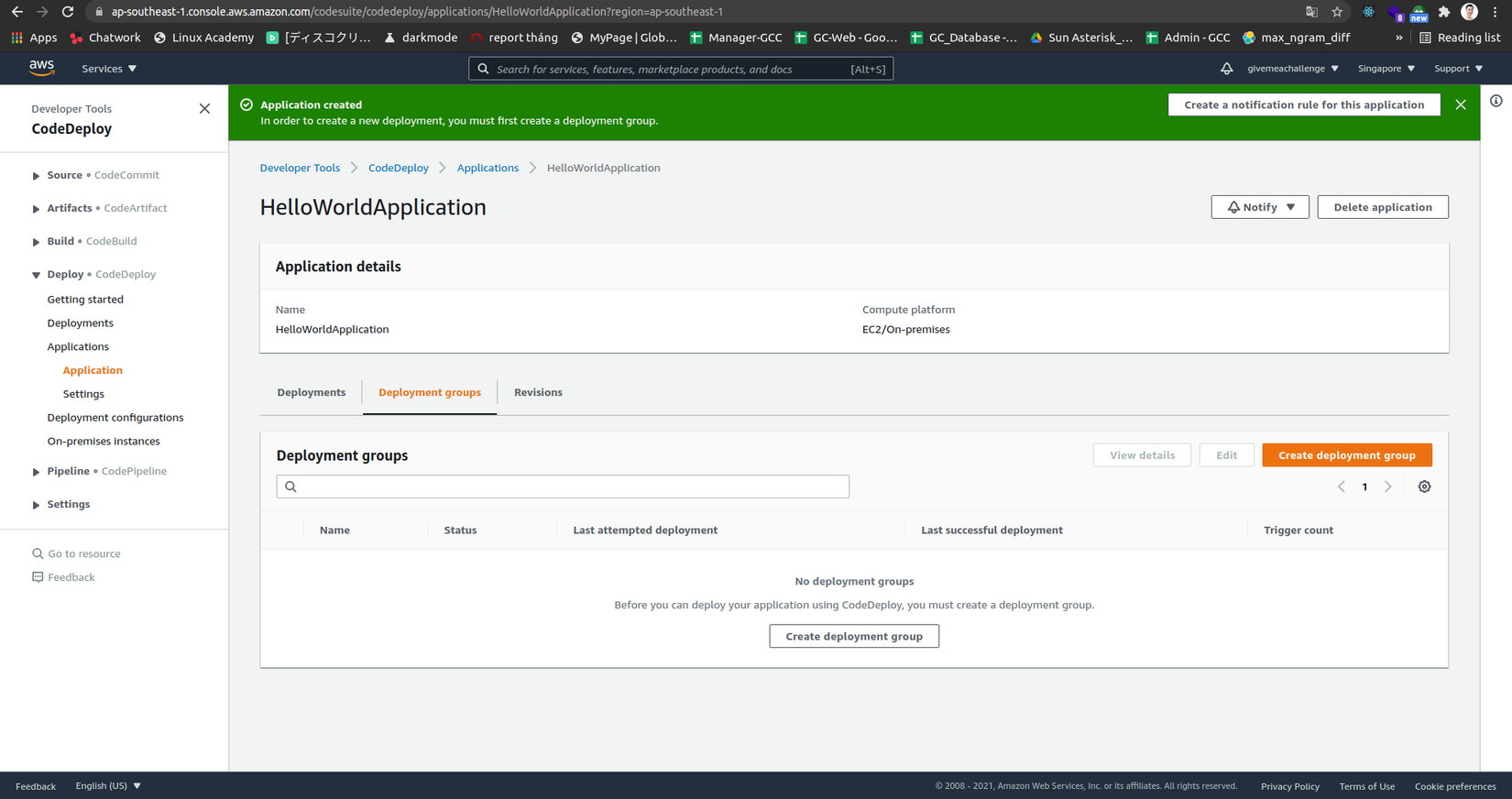
Task: Open On-premises instances in sidebar
Action: (x=104, y=442)
